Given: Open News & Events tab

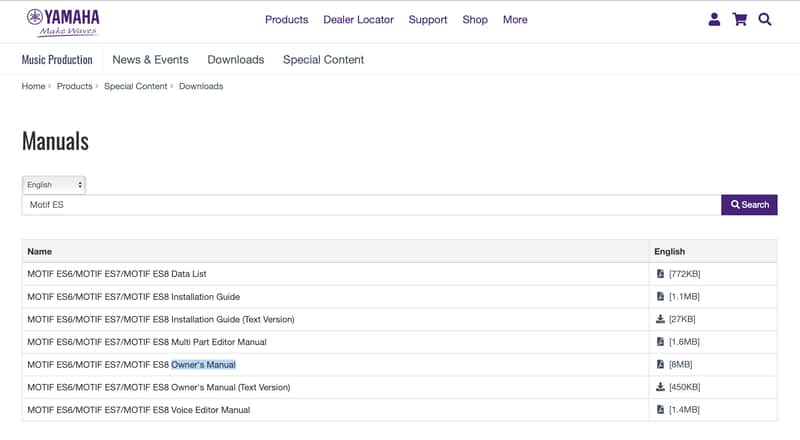Looking at the screenshot, I should [150, 59].
